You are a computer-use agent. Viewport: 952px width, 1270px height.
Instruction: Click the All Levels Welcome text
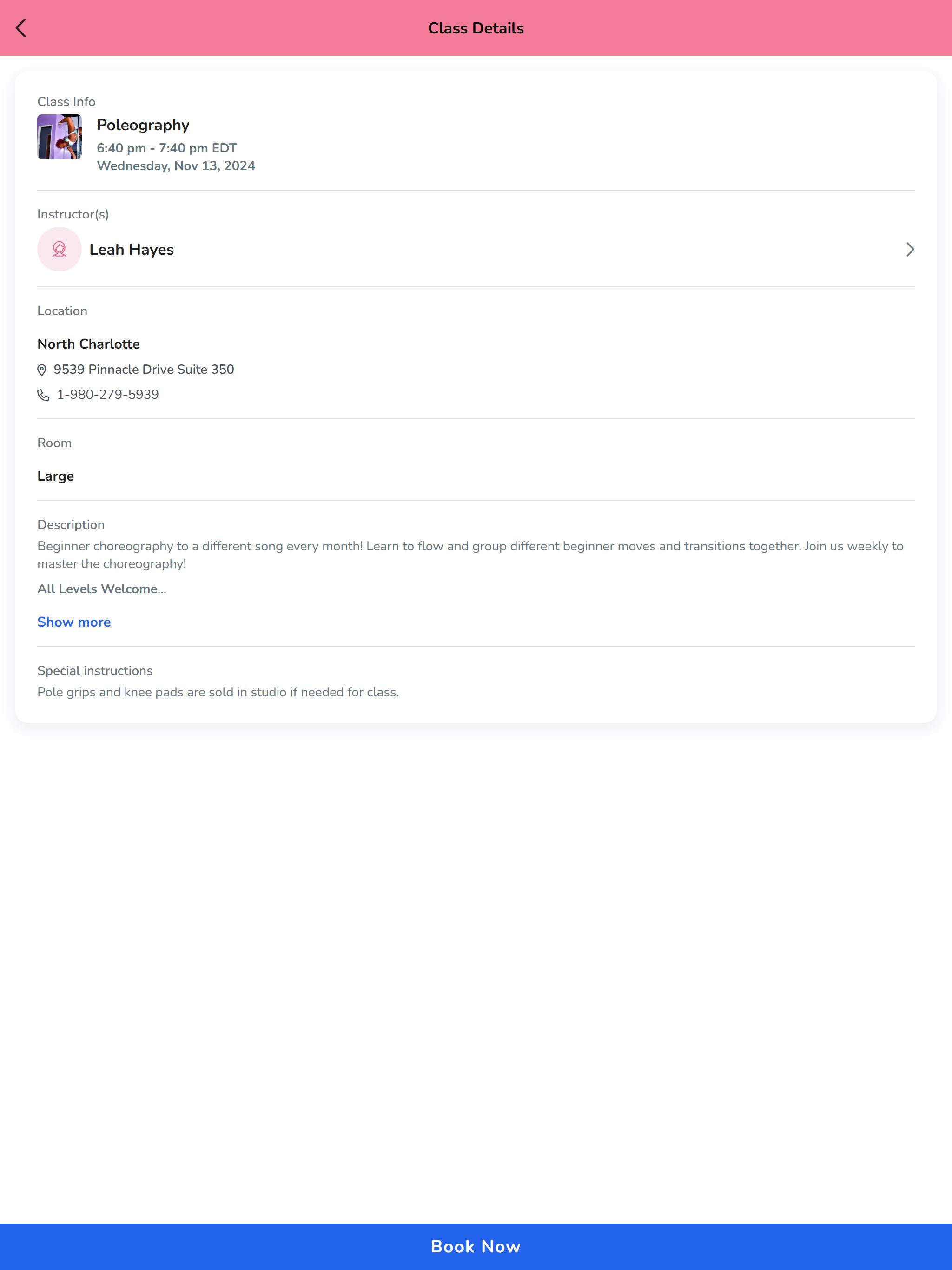102,589
